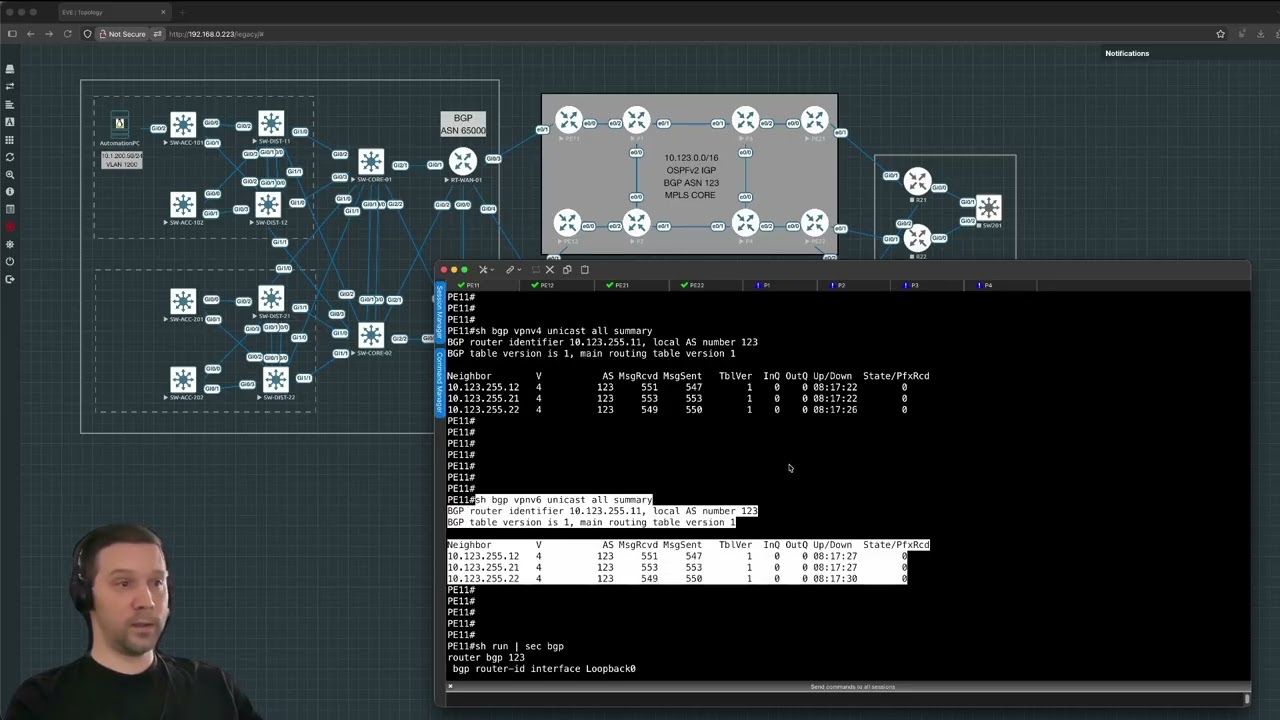Clear the send commands bar X
The width and height of the screenshot is (1280, 720).
point(450,686)
